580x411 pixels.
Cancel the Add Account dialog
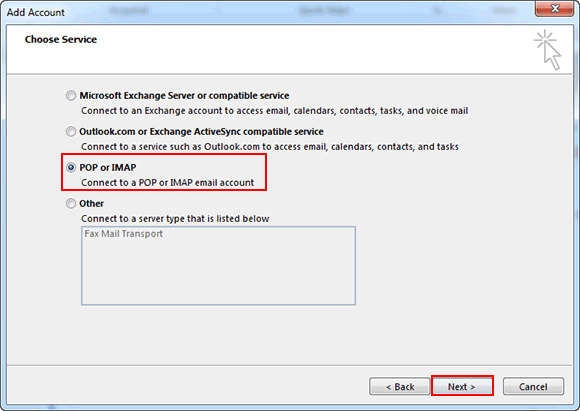533,387
